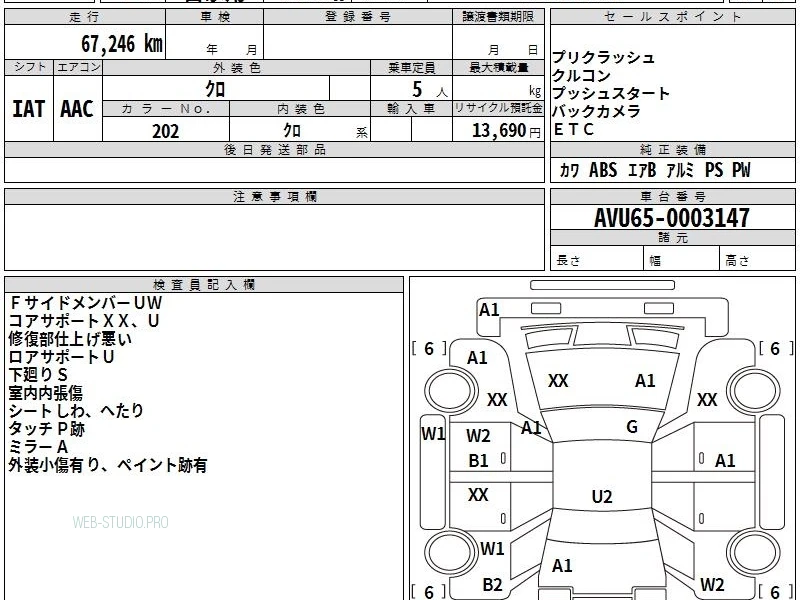
Task: Select the FサイドメンバーUW note
Action: click(x=85, y=303)
